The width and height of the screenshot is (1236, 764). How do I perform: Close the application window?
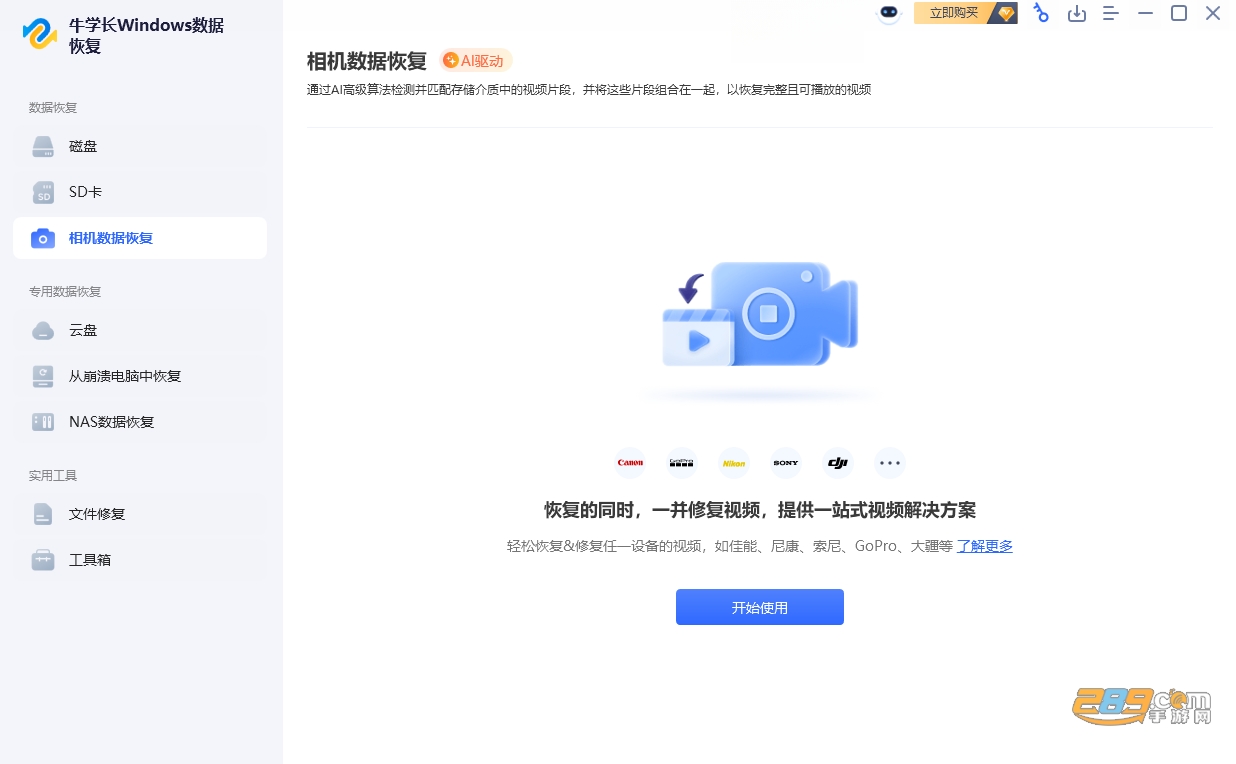coord(1213,13)
